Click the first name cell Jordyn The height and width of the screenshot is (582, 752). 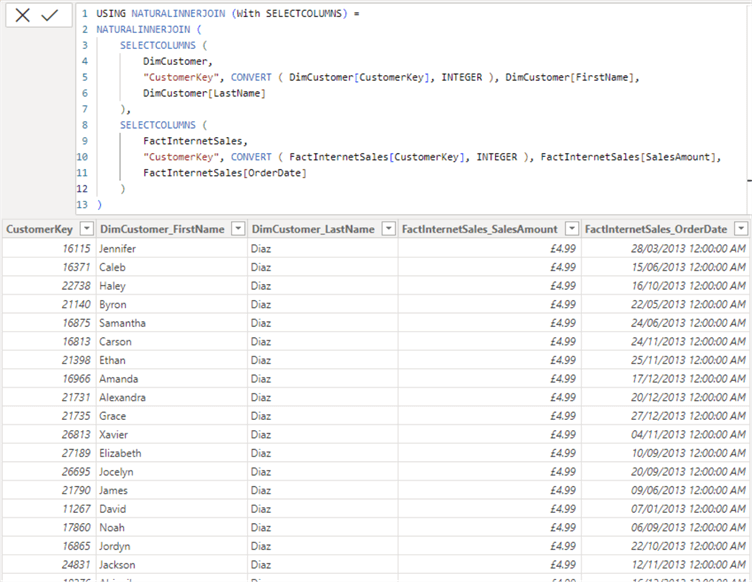172,546
